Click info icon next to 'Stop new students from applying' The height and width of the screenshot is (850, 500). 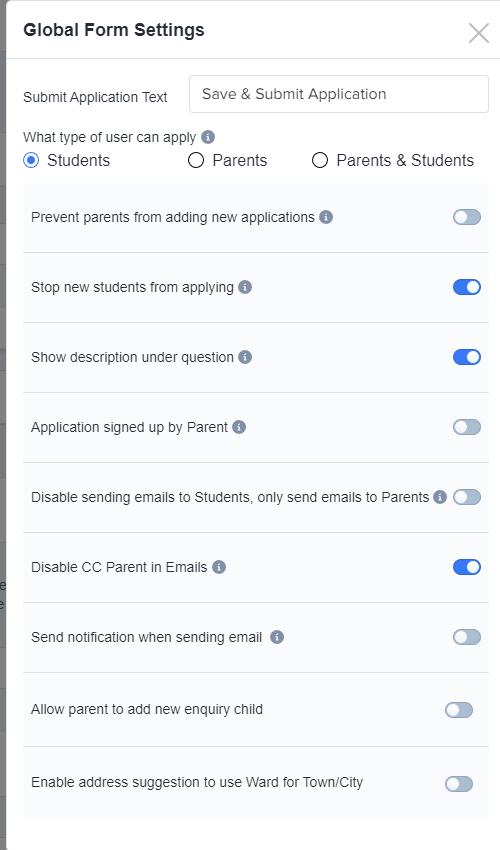[245, 287]
